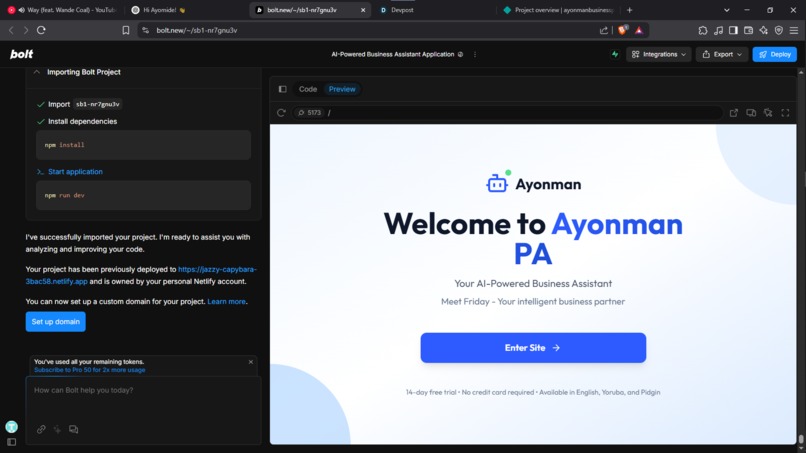Switch the preview to fullscreen
The image size is (806, 453).
[x=785, y=113]
